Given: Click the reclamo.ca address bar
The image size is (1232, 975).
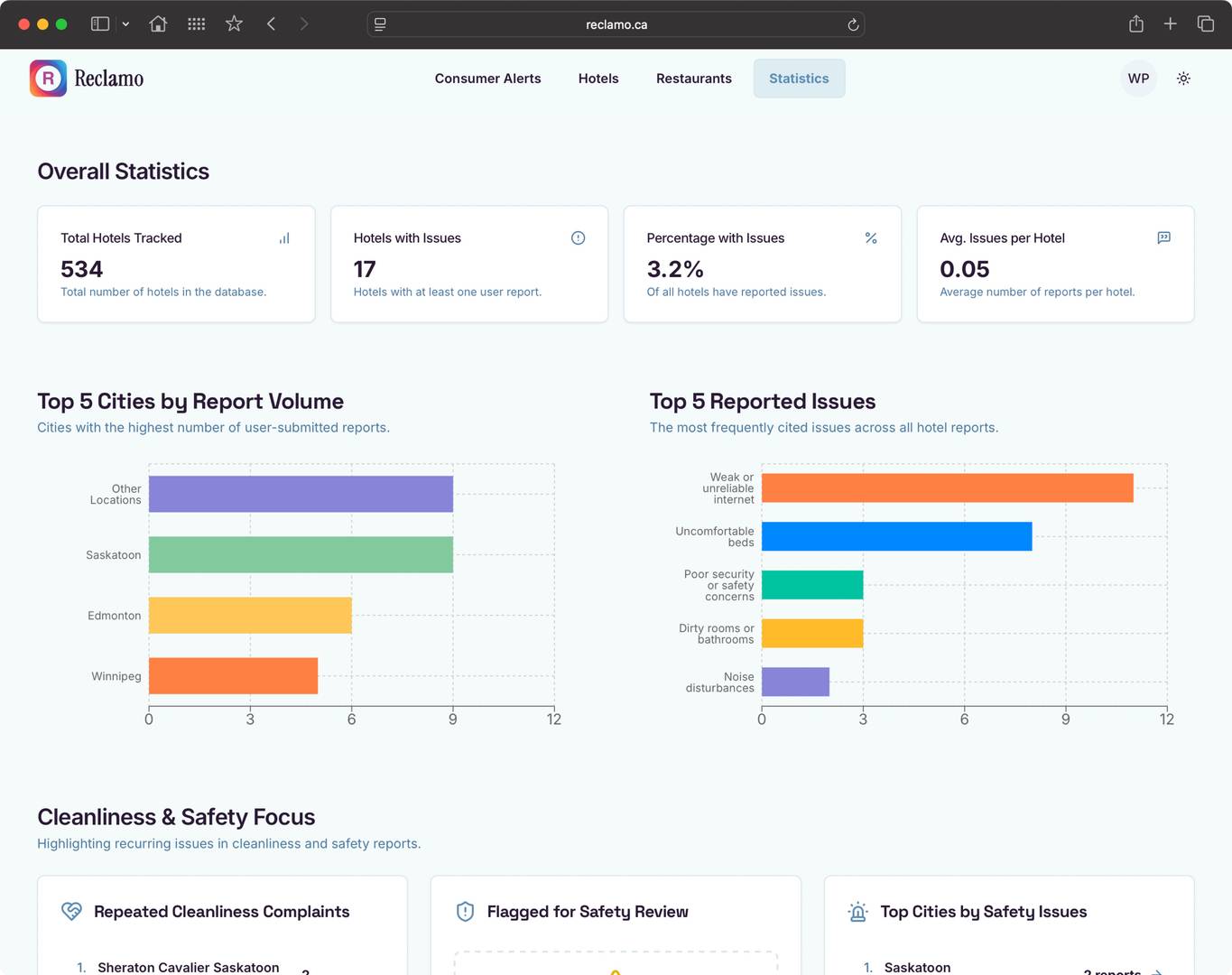Looking at the screenshot, I should click(x=616, y=24).
